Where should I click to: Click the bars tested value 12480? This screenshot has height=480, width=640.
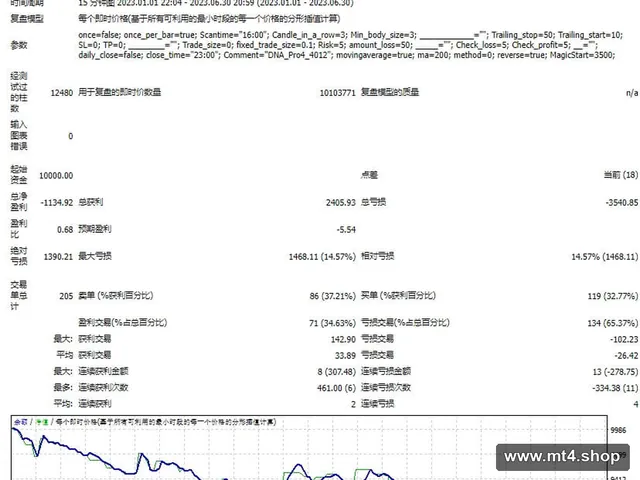coord(62,93)
